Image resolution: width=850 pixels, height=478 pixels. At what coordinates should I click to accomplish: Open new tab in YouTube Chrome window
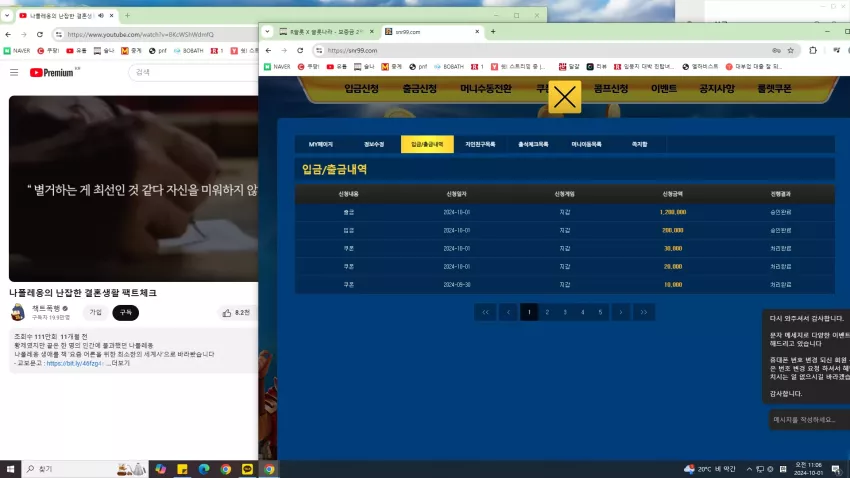point(127,16)
